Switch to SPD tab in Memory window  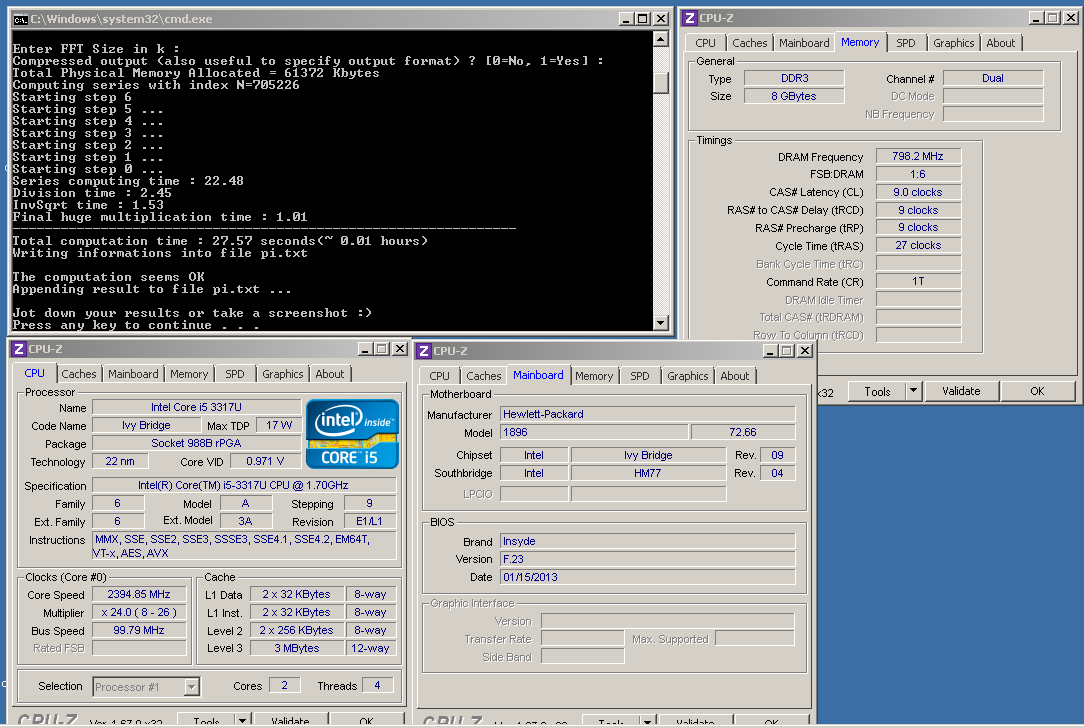click(906, 43)
